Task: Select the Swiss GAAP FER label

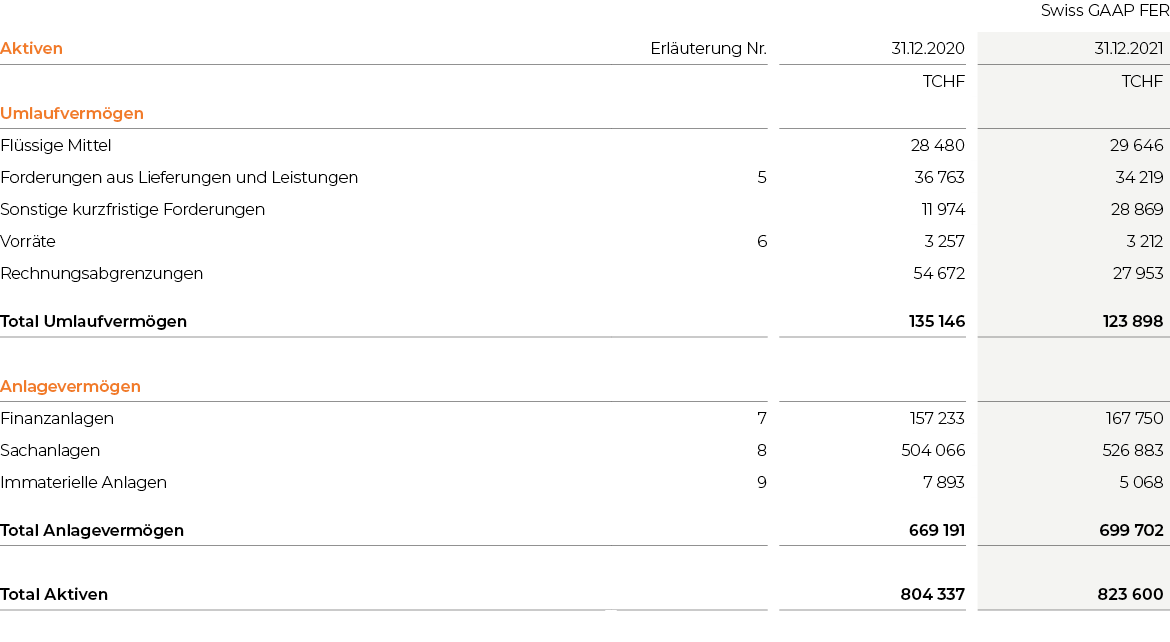Action: click(1105, 10)
